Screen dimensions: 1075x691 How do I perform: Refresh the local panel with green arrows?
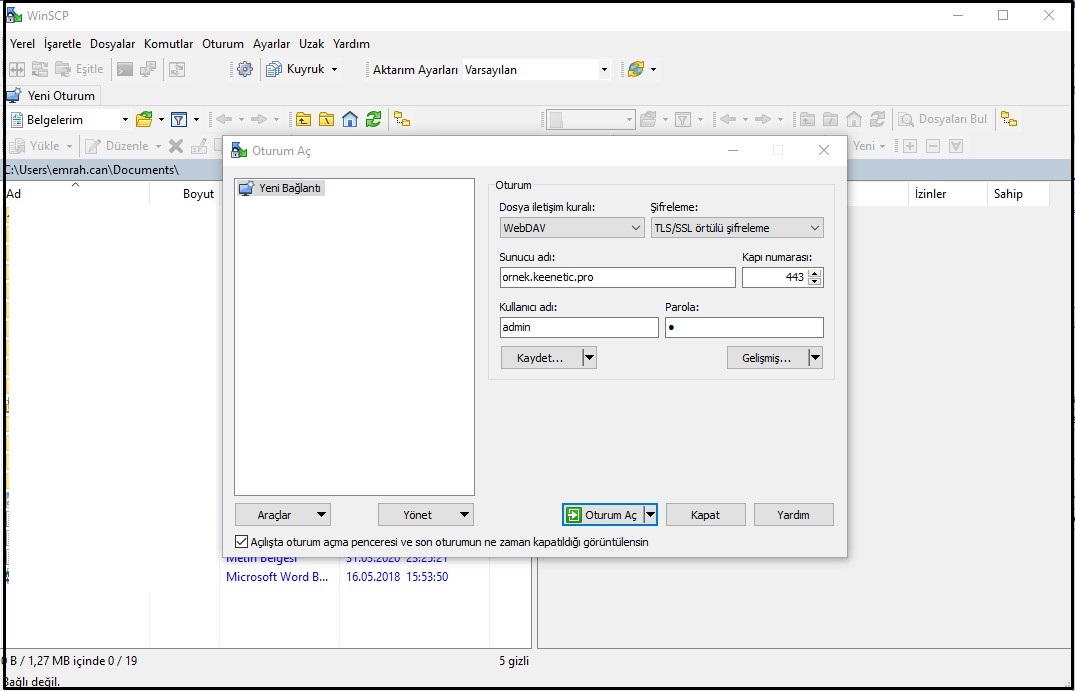click(x=373, y=119)
